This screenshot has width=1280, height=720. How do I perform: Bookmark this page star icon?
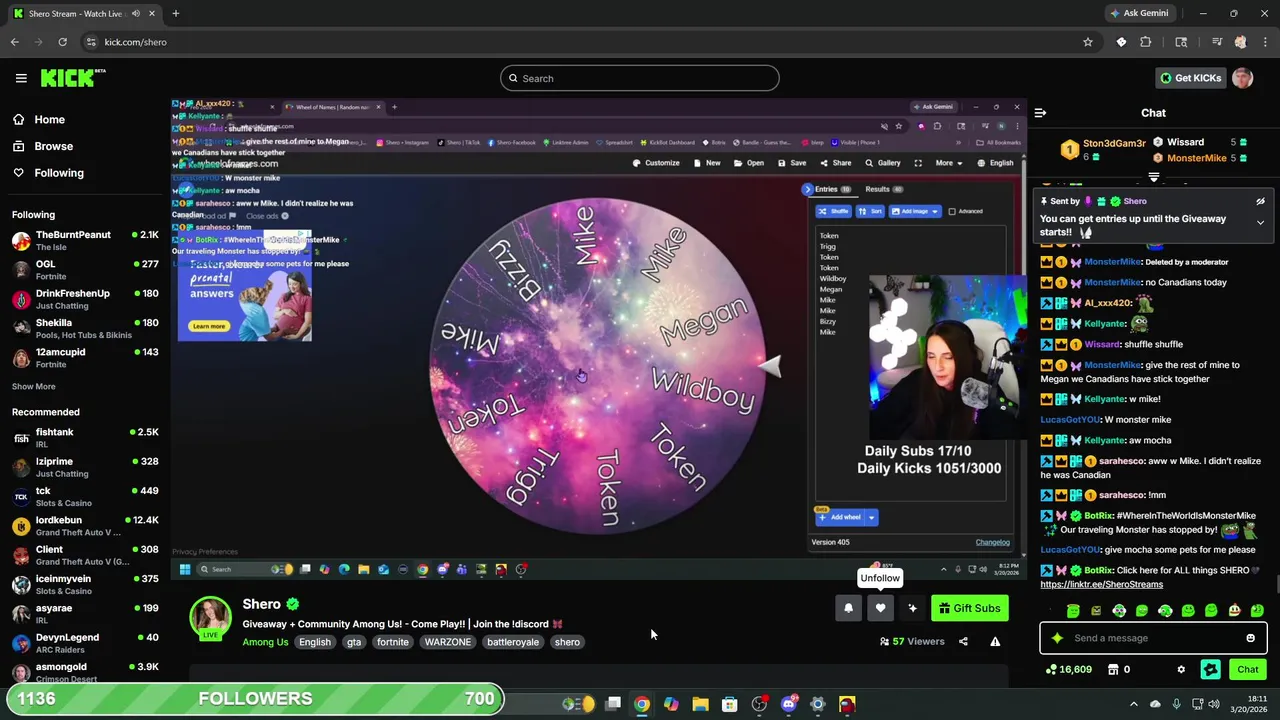(x=1088, y=42)
